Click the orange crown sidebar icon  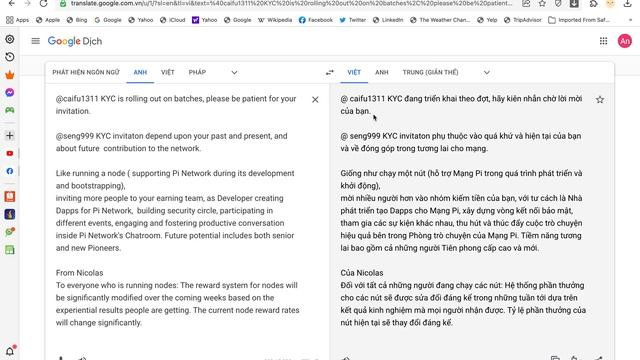(x=10, y=75)
